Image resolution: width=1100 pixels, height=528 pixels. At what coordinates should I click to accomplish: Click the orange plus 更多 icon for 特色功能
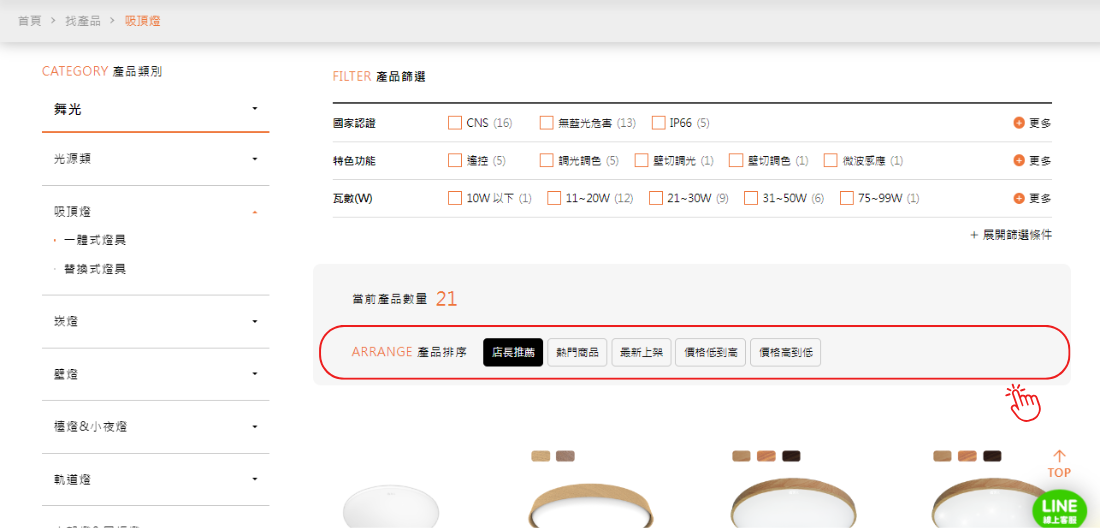(x=1019, y=160)
